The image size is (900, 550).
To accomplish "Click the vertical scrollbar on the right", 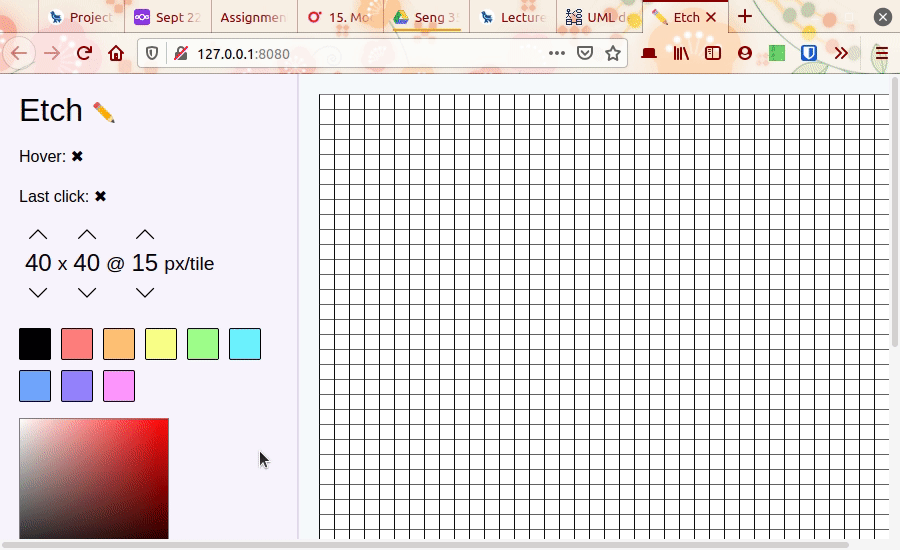I will [x=894, y=211].
